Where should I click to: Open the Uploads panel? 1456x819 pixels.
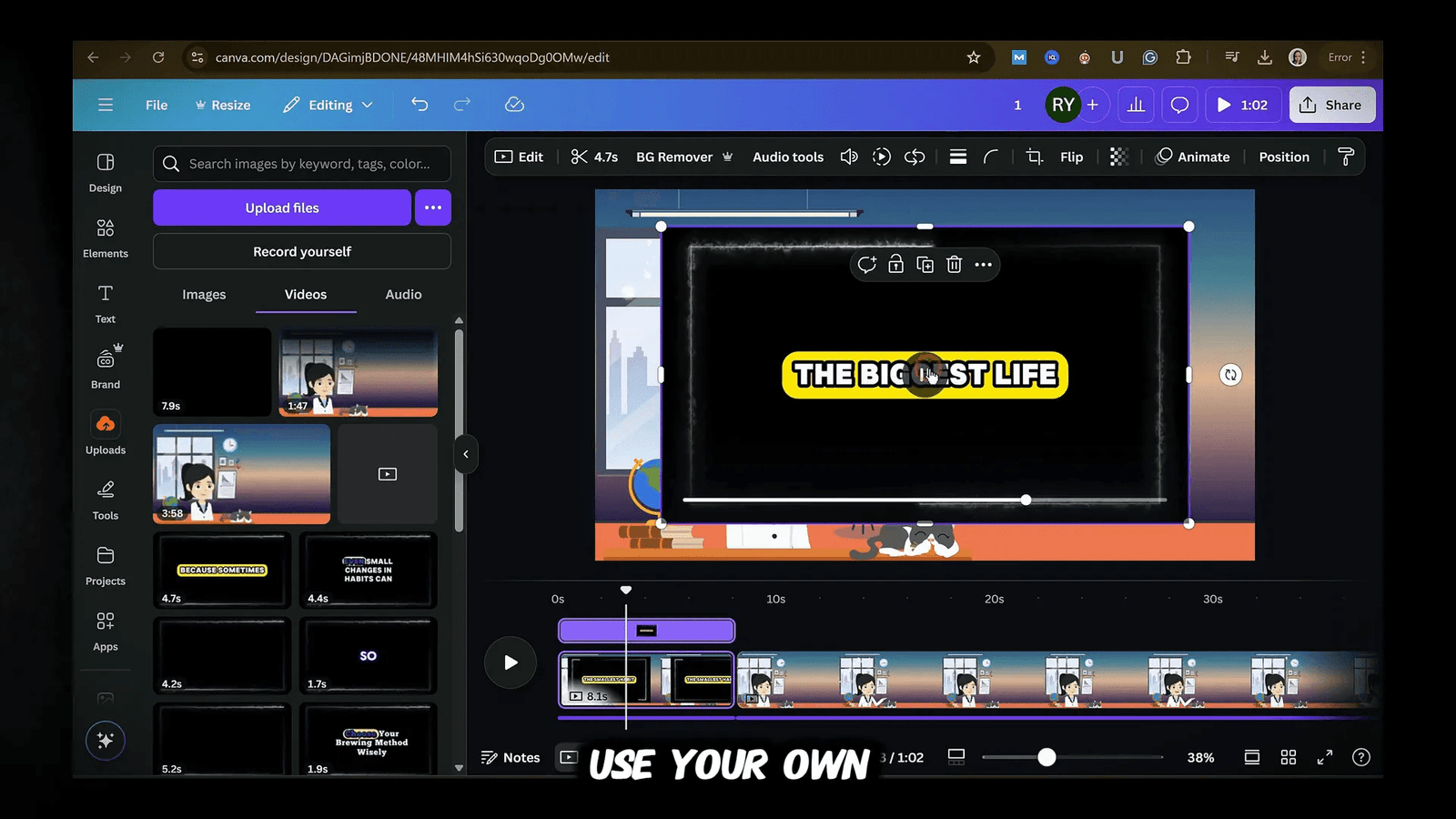[105, 435]
